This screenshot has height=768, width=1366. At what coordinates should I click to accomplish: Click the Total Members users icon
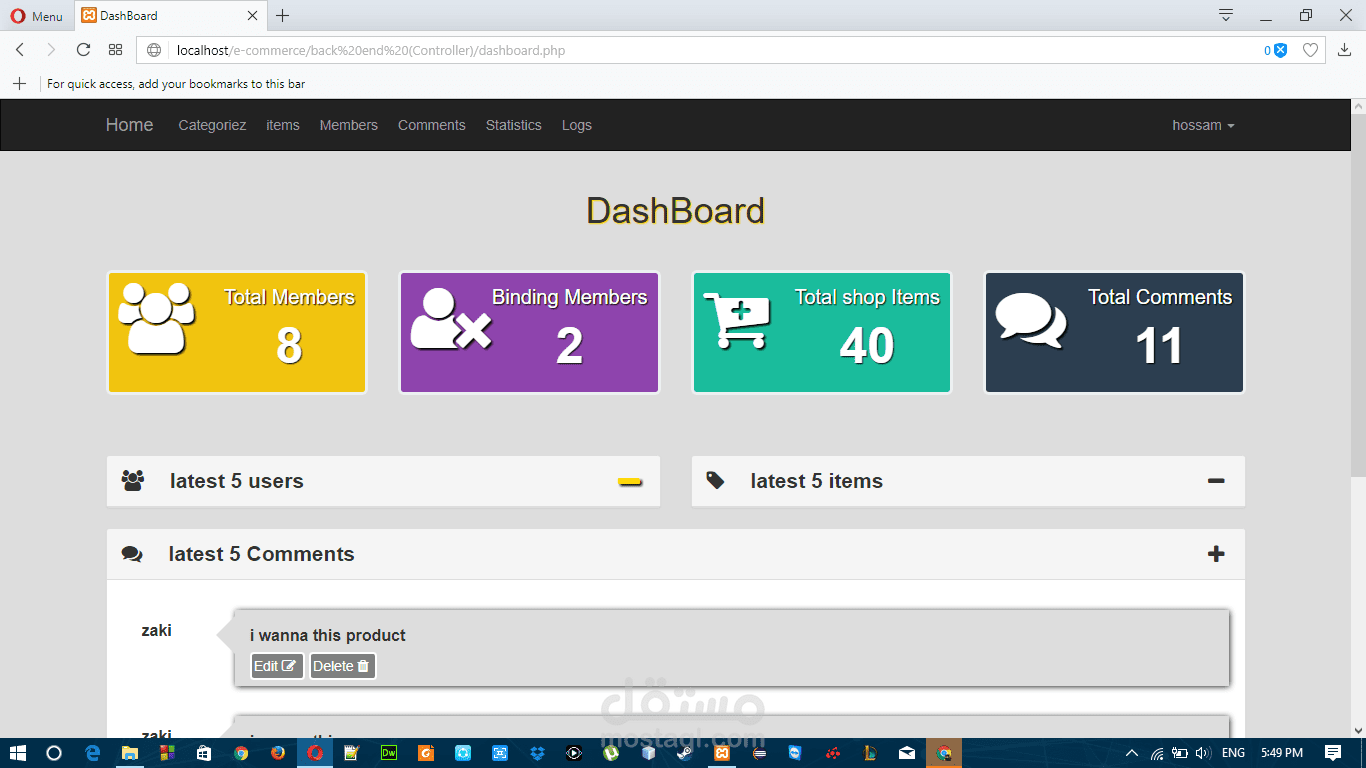(156, 318)
